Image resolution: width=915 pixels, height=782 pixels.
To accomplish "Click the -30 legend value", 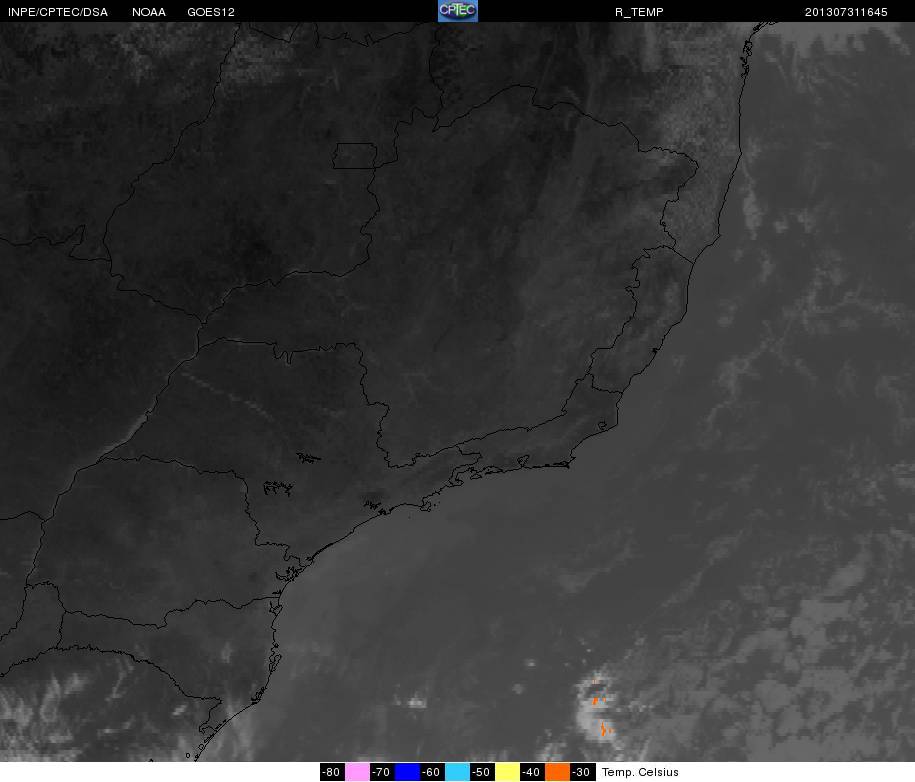I will pos(582,772).
